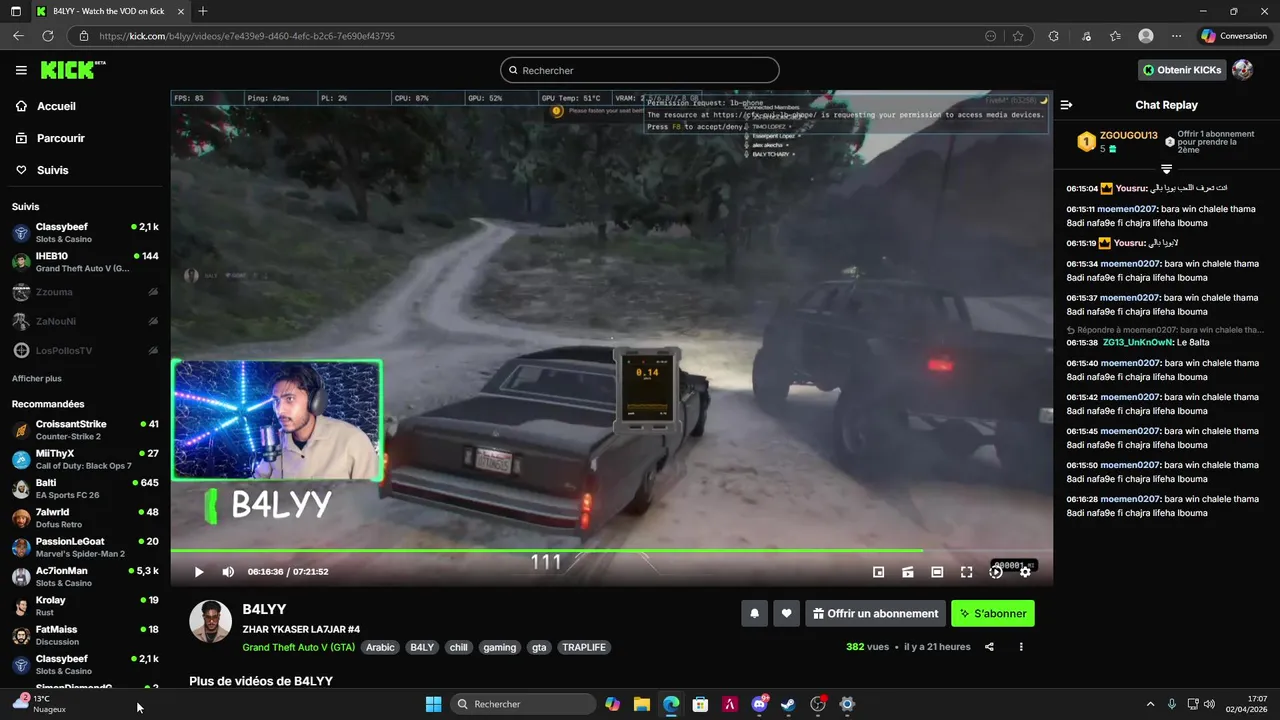This screenshot has height=720, width=1280.
Task: Open a new browser tab
Action: (x=202, y=11)
